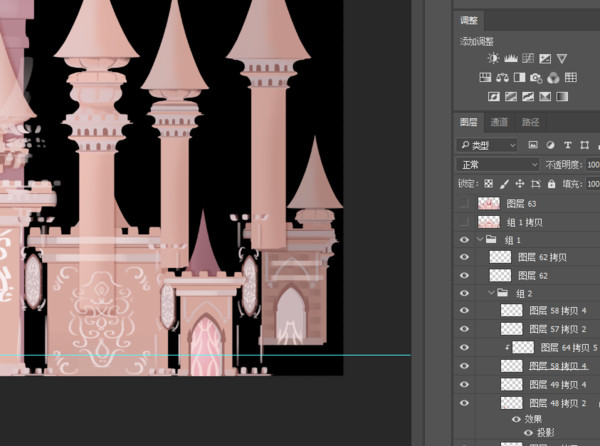Add a Color Lookup adjustment
600x446 pixels.
pyautogui.click(x=571, y=78)
